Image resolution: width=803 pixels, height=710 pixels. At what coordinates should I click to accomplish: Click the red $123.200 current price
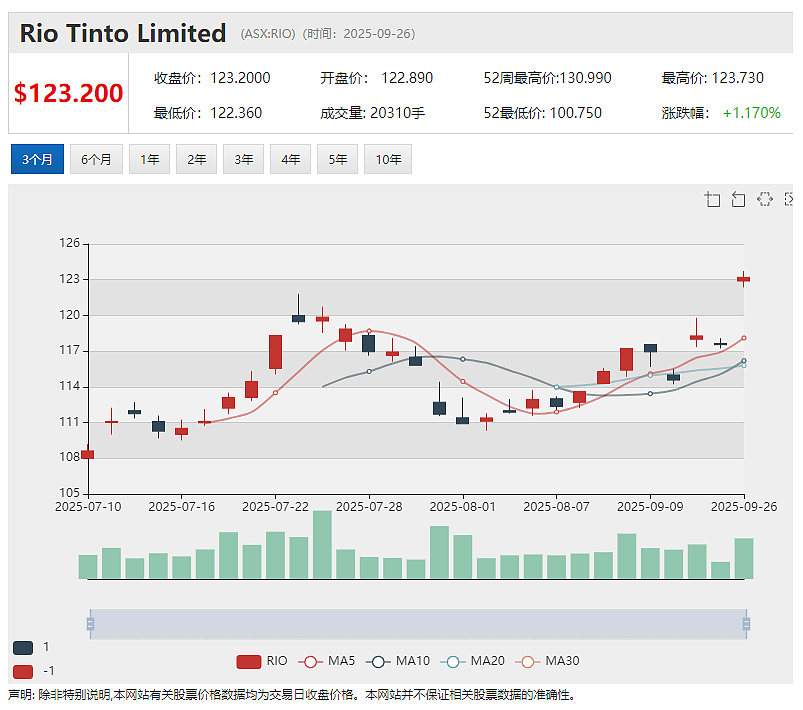point(68,93)
